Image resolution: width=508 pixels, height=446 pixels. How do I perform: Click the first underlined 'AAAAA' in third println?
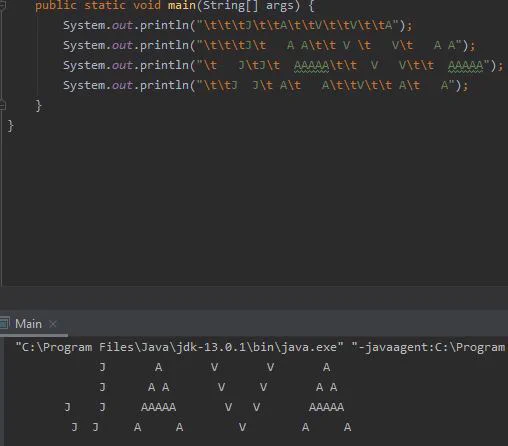click(x=311, y=66)
